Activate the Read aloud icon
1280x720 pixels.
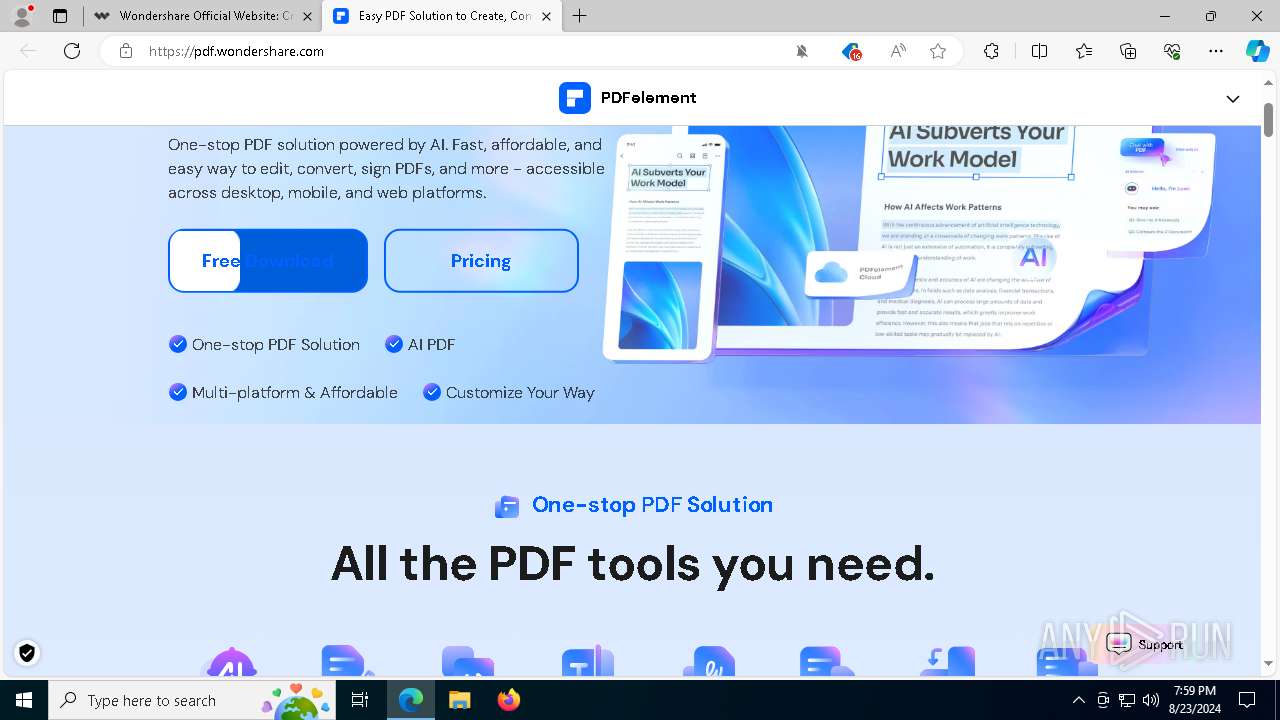[x=898, y=51]
